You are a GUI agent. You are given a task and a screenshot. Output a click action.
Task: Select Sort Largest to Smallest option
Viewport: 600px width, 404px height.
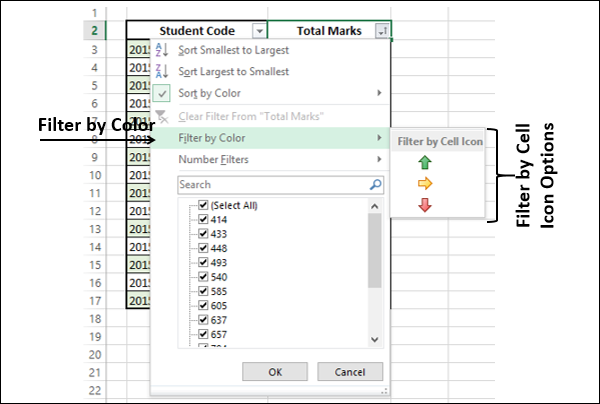tap(233, 71)
